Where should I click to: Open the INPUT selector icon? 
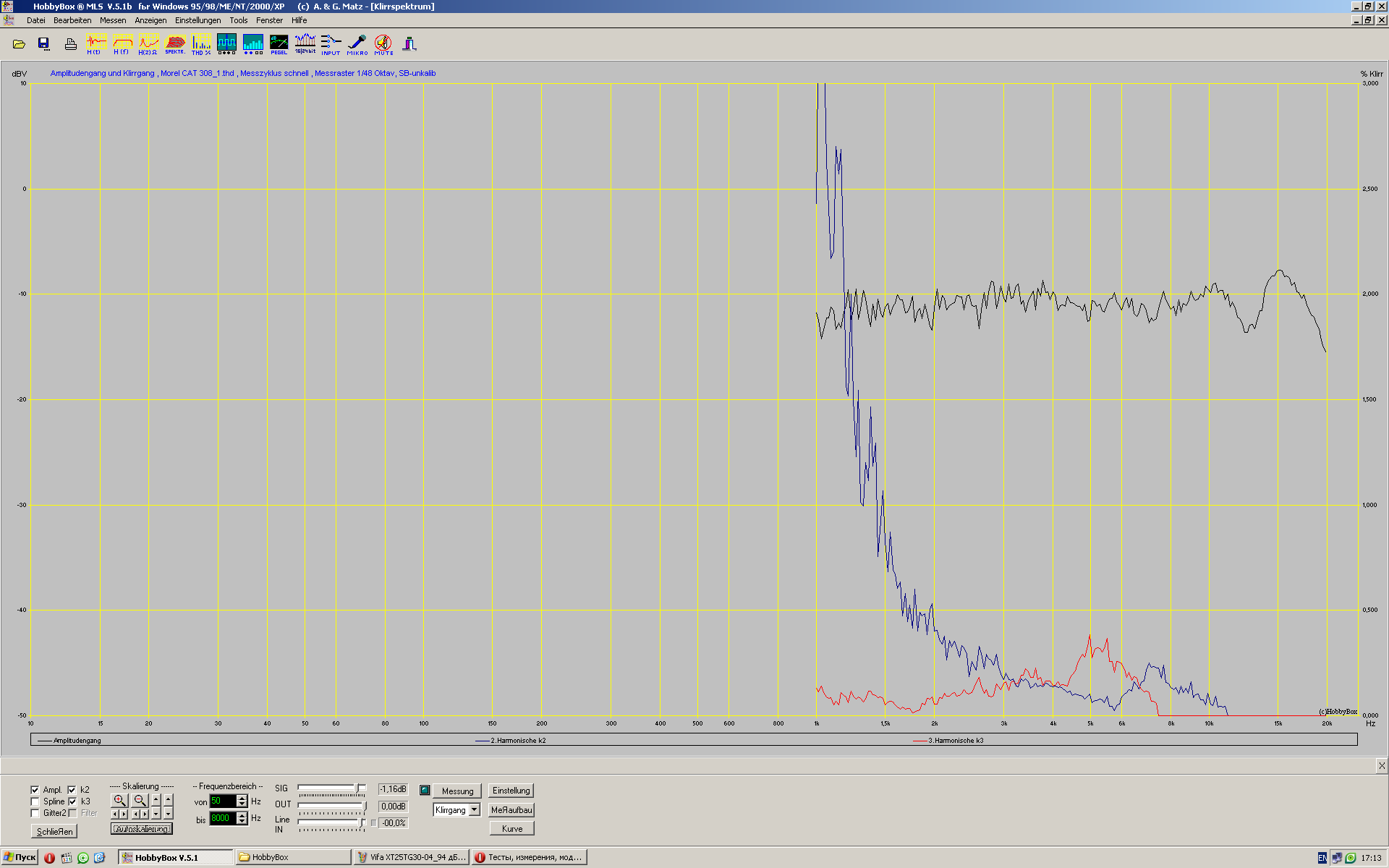coord(331,44)
